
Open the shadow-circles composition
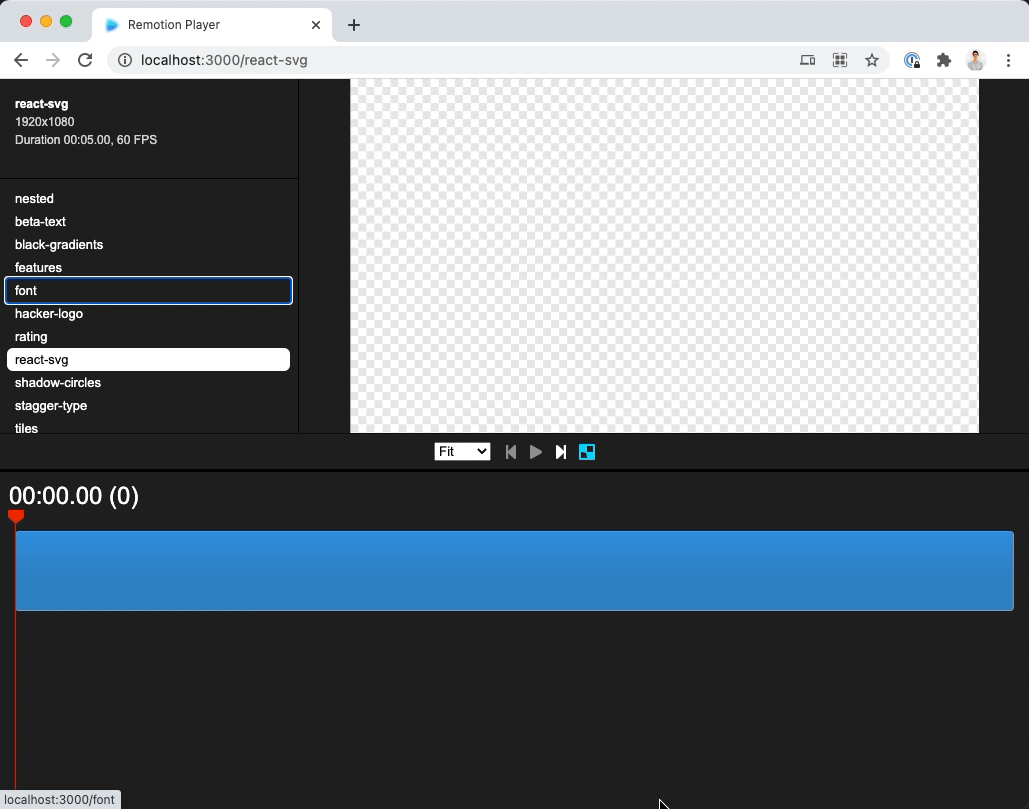(57, 382)
